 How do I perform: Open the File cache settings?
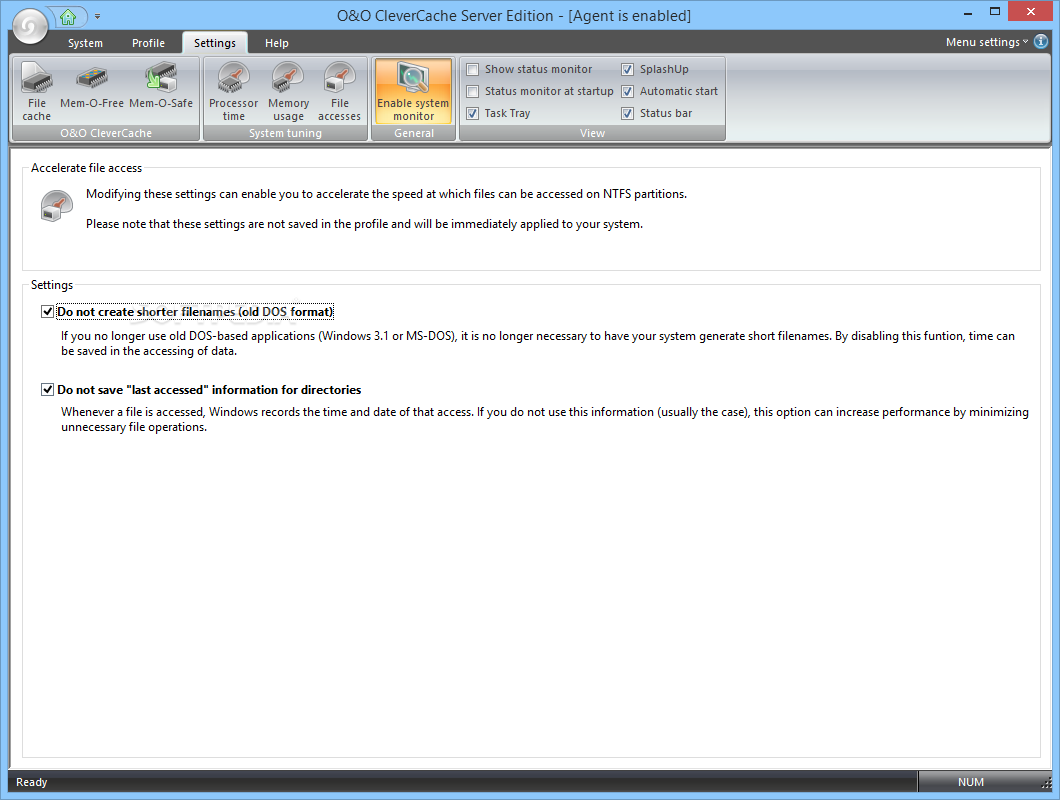coord(37,91)
